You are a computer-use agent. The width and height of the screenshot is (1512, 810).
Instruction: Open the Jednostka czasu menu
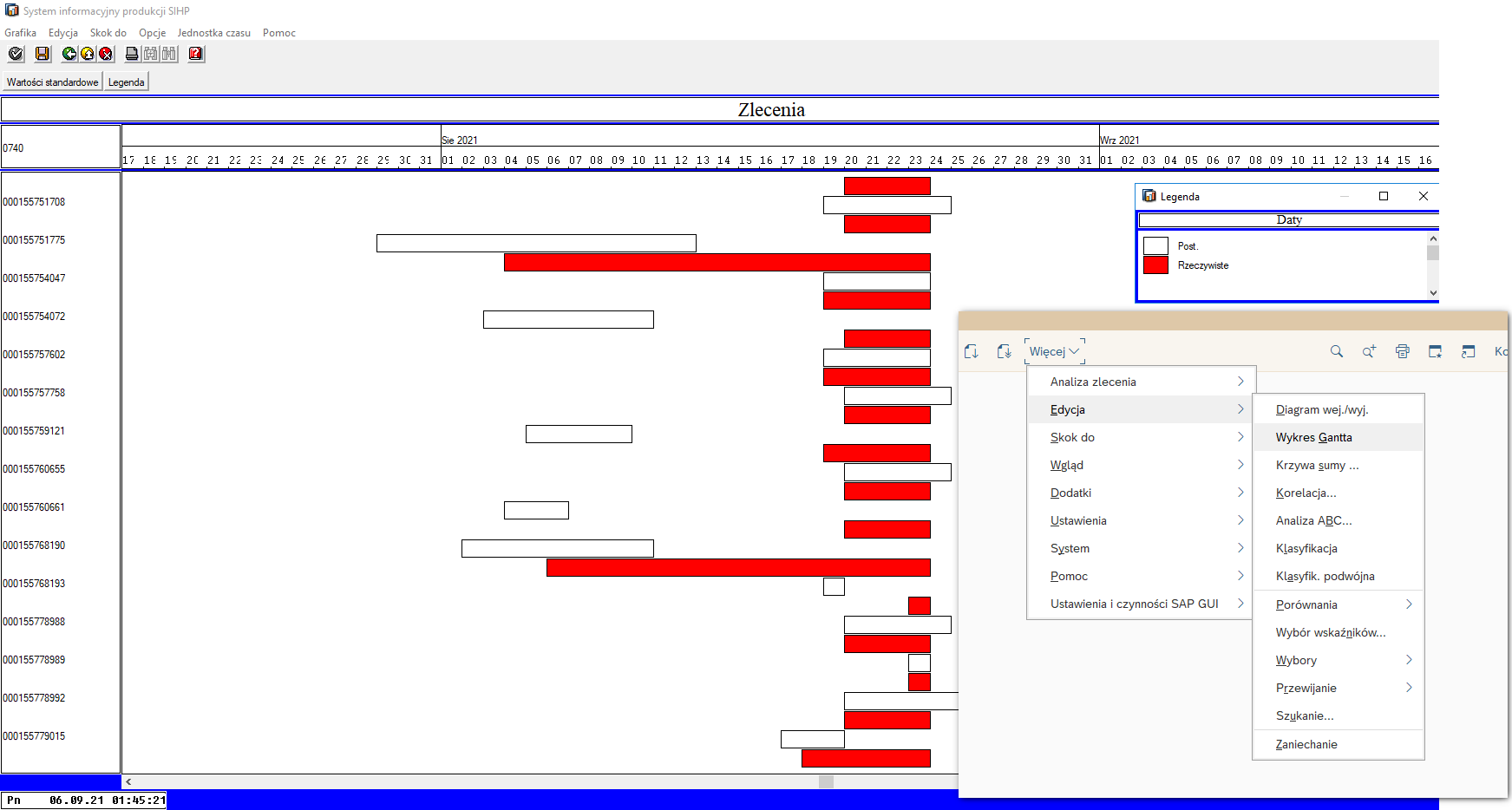click(x=213, y=33)
